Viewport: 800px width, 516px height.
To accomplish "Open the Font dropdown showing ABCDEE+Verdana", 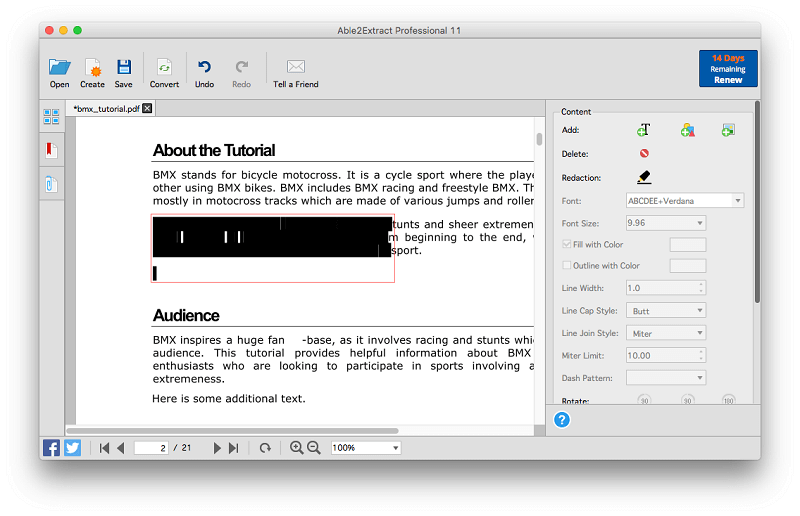I will (685, 201).
